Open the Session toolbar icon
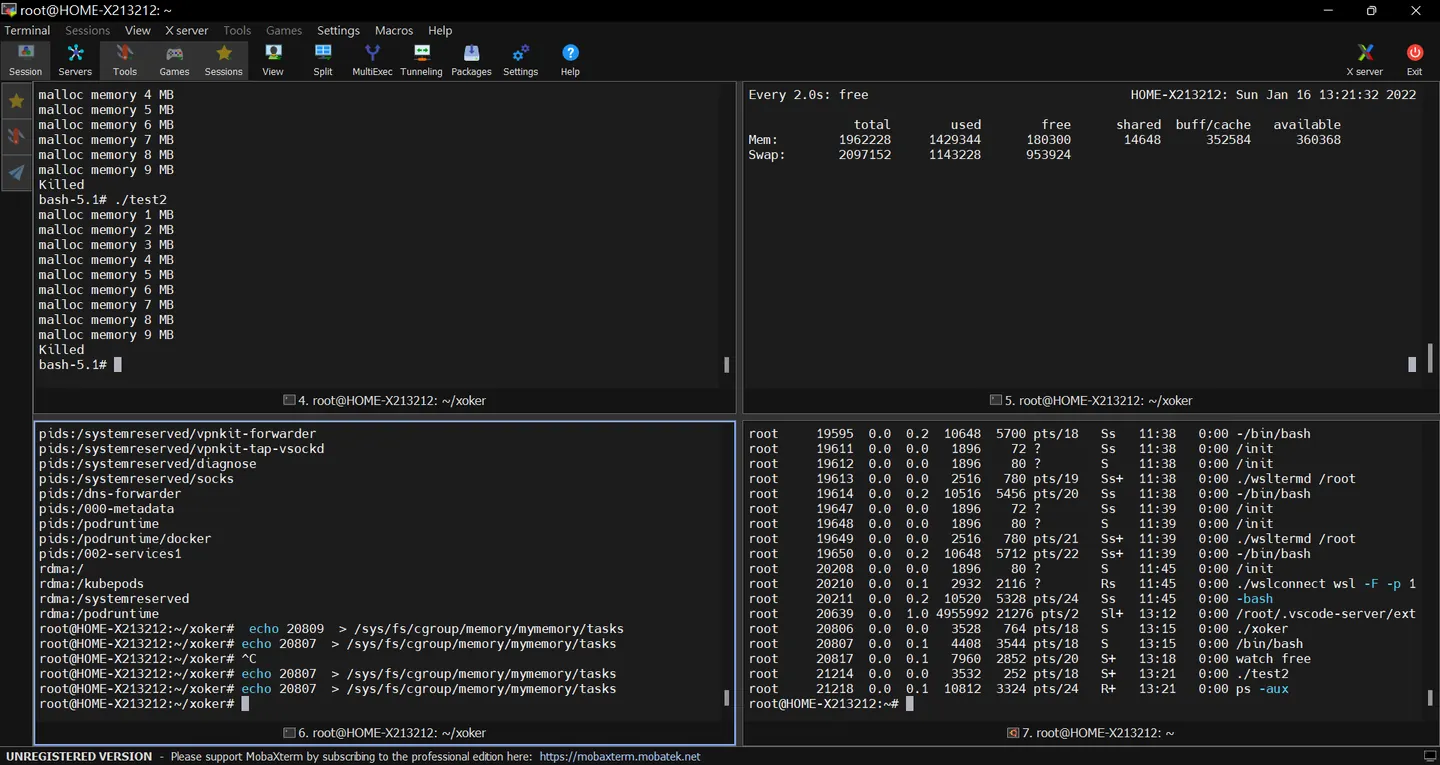The width and height of the screenshot is (1440, 765). [x=25, y=60]
